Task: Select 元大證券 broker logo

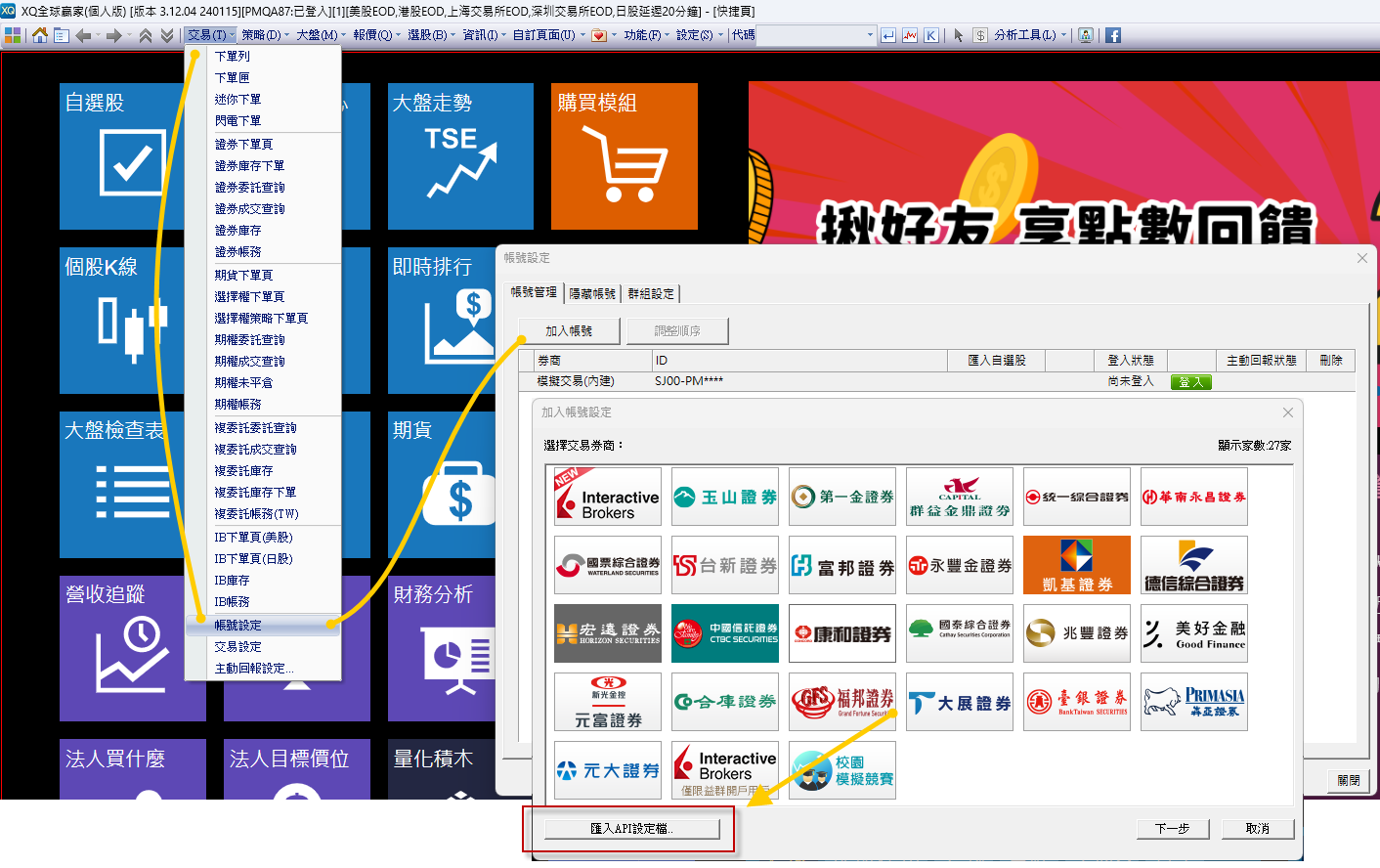Action: pyautogui.click(x=607, y=770)
